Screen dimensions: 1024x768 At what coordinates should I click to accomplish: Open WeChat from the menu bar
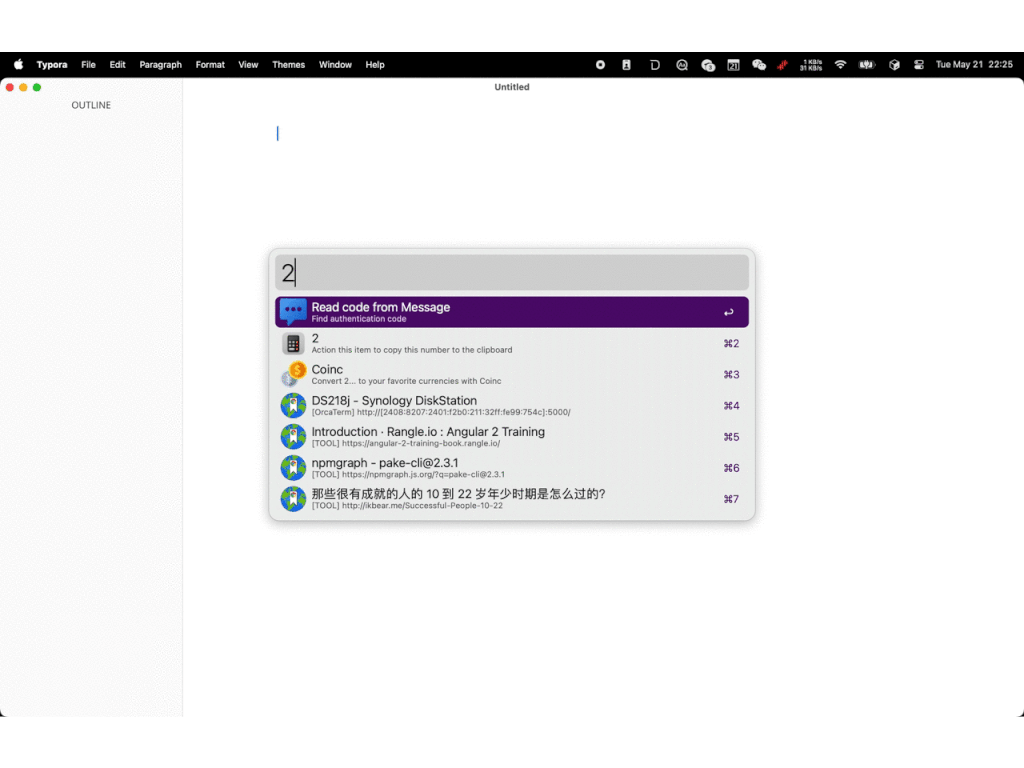click(x=759, y=65)
